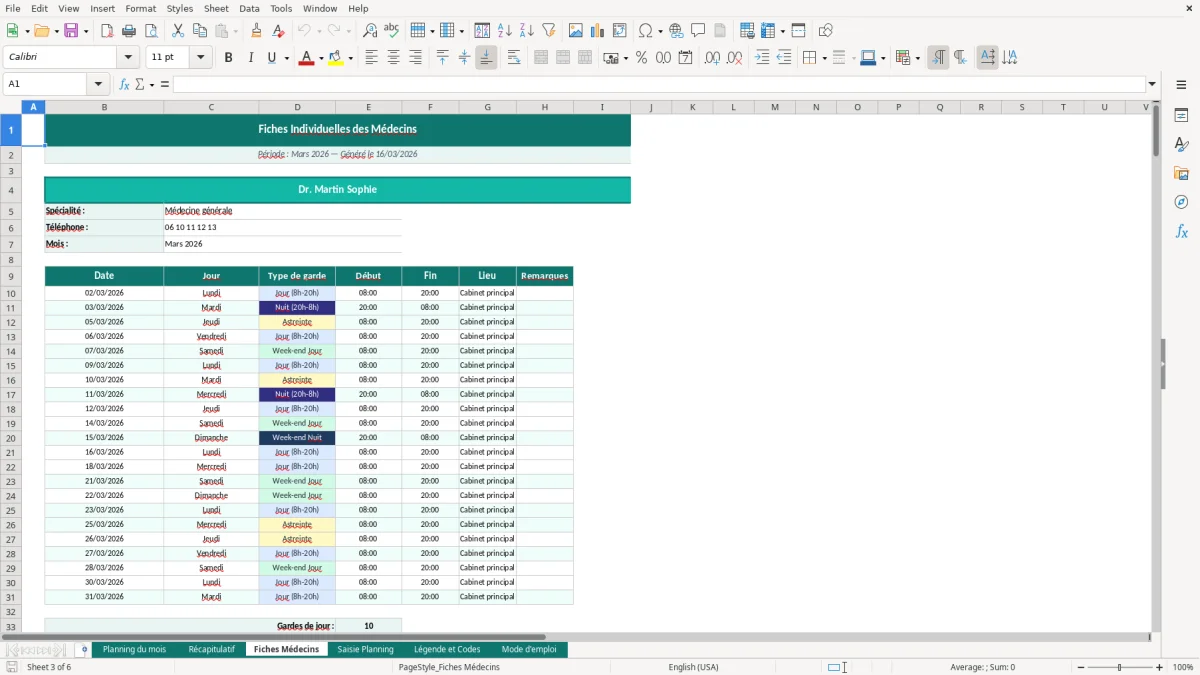
Task: Click the Format as Percent icon
Action: [641, 58]
